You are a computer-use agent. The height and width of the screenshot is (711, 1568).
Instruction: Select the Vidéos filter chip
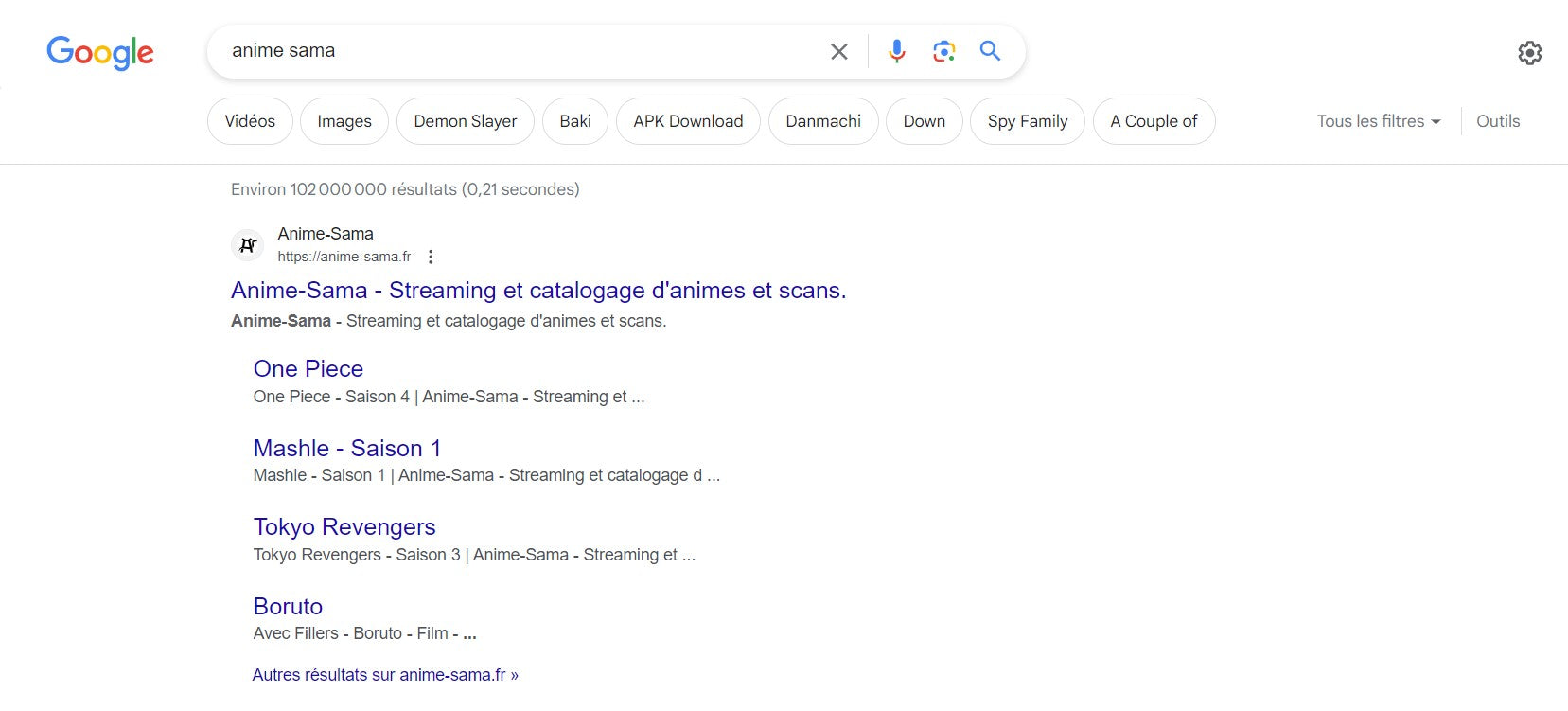tap(250, 121)
